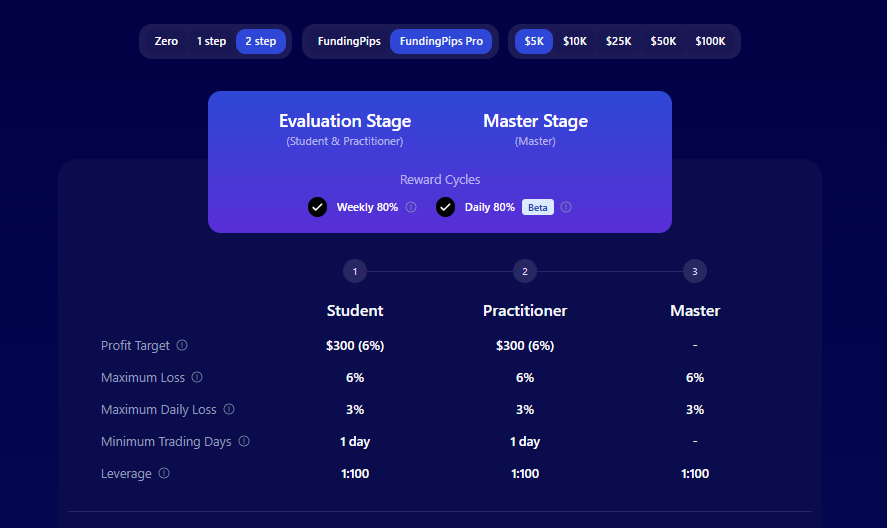887x528 pixels.
Task: Open the Maximum Loss info icon
Action: point(197,377)
